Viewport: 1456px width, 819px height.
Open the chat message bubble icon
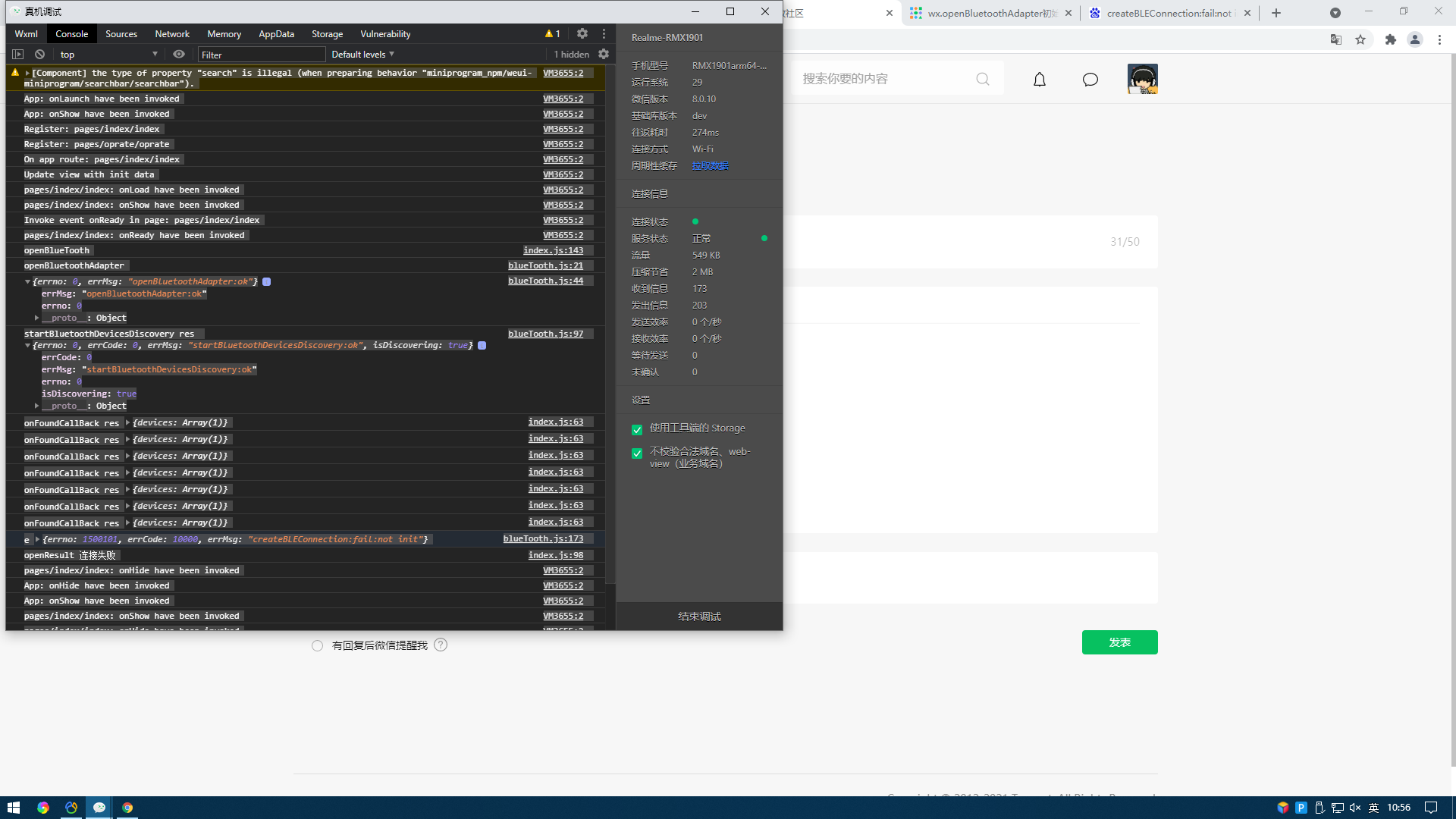click(x=1090, y=79)
